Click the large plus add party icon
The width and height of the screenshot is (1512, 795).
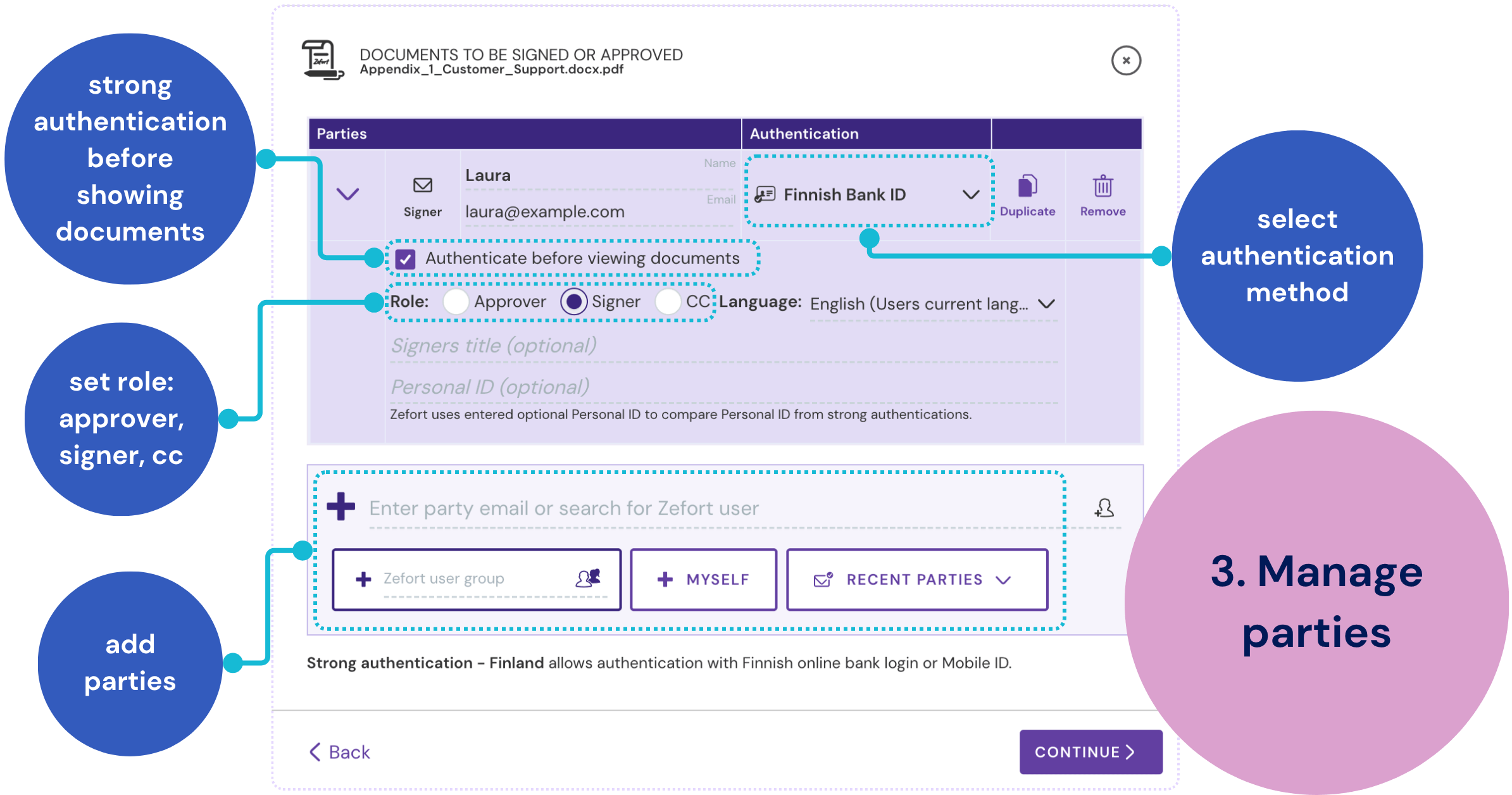pos(341,506)
